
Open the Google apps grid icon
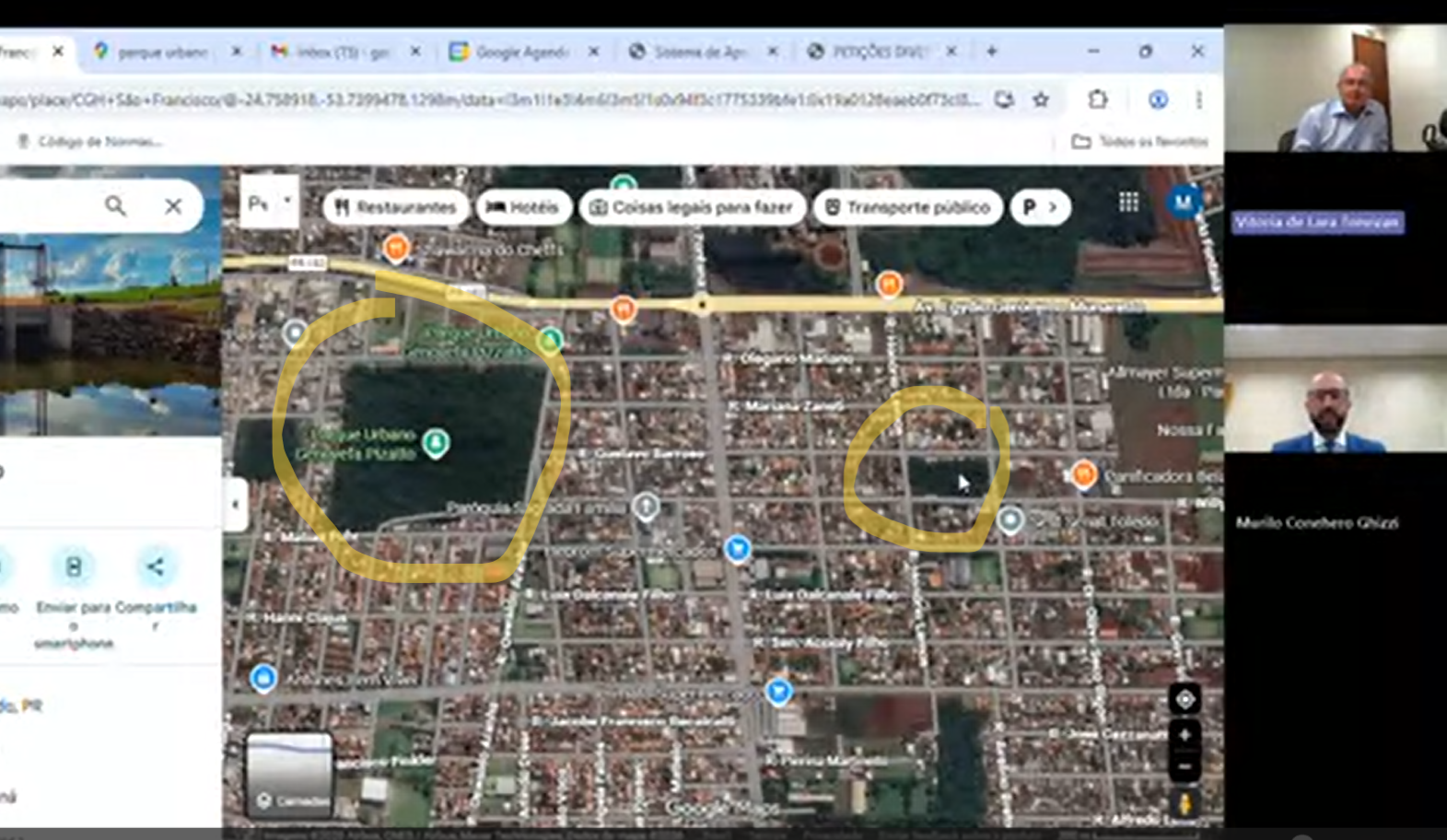click(1128, 203)
